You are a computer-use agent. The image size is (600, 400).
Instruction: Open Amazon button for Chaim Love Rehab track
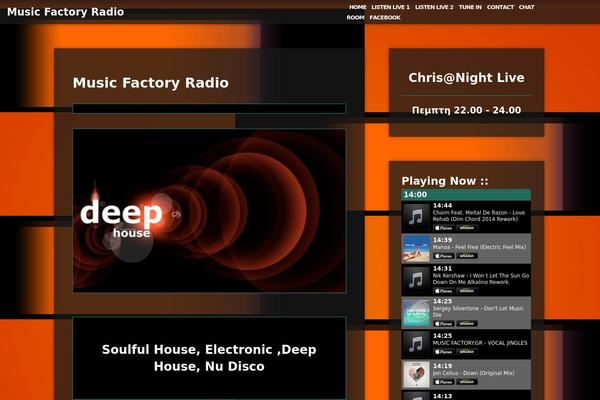466,228
